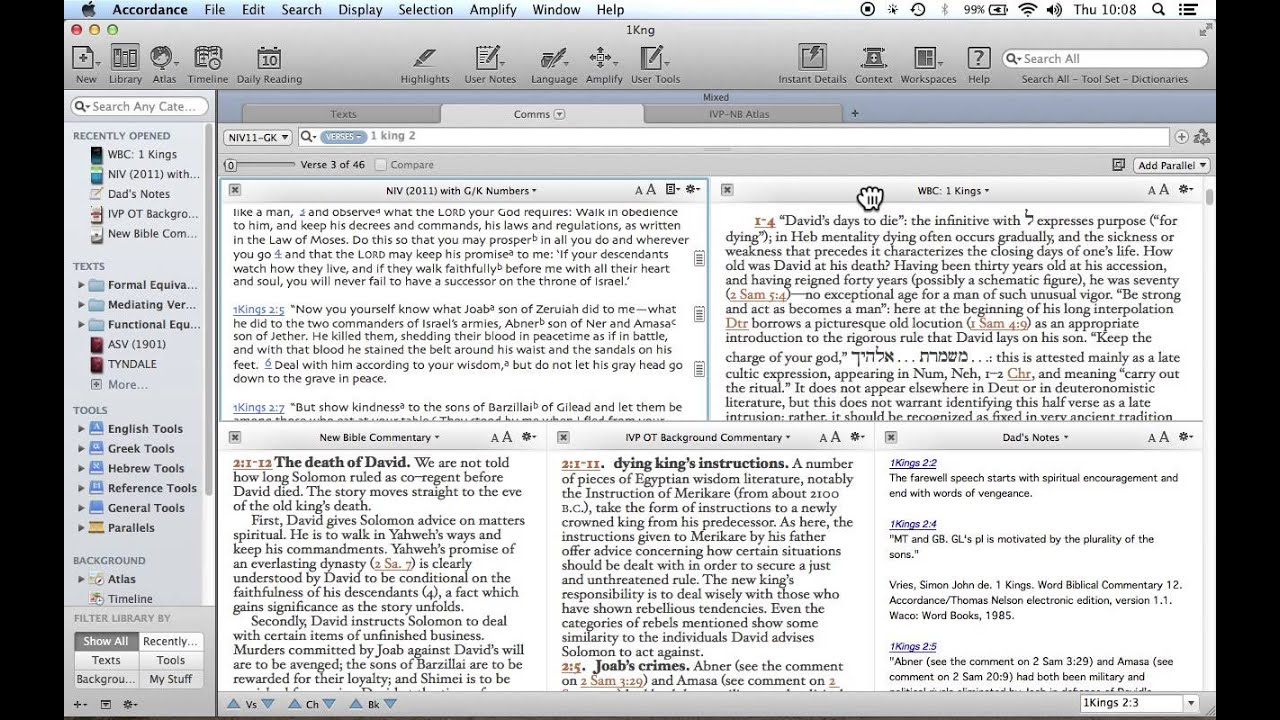Image resolution: width=1280 pixels, height=720 pixels.
Task: Add a new tab with plus button
Action: point(854,114)
